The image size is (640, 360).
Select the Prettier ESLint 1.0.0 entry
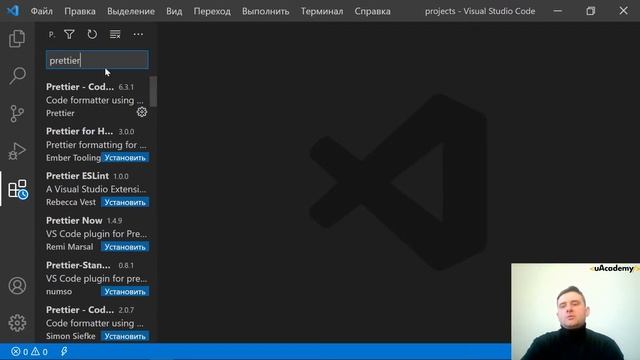pyautogui.click(x=97, y=189)
